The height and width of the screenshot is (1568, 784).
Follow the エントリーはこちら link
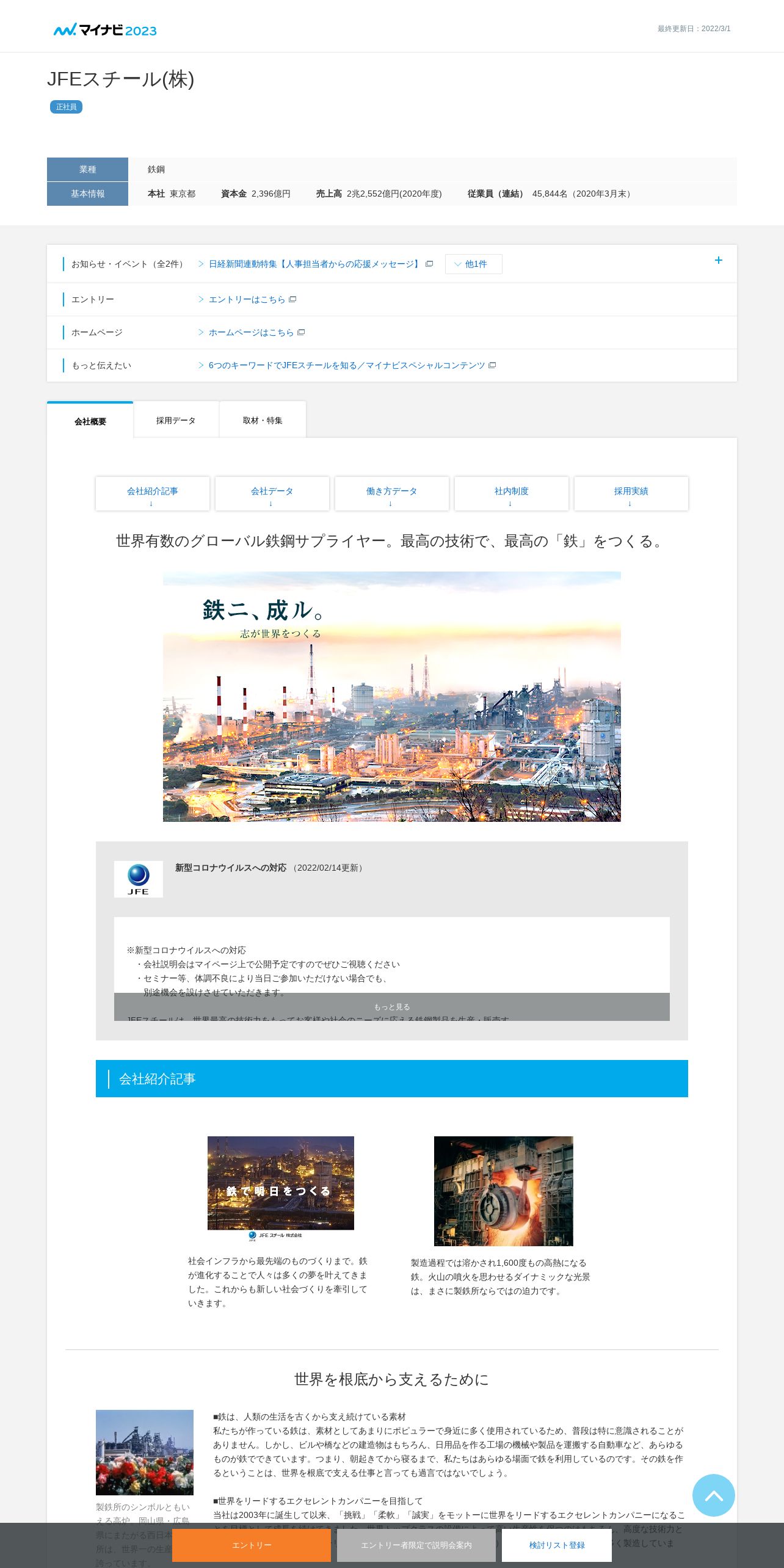tap(247, 299)
